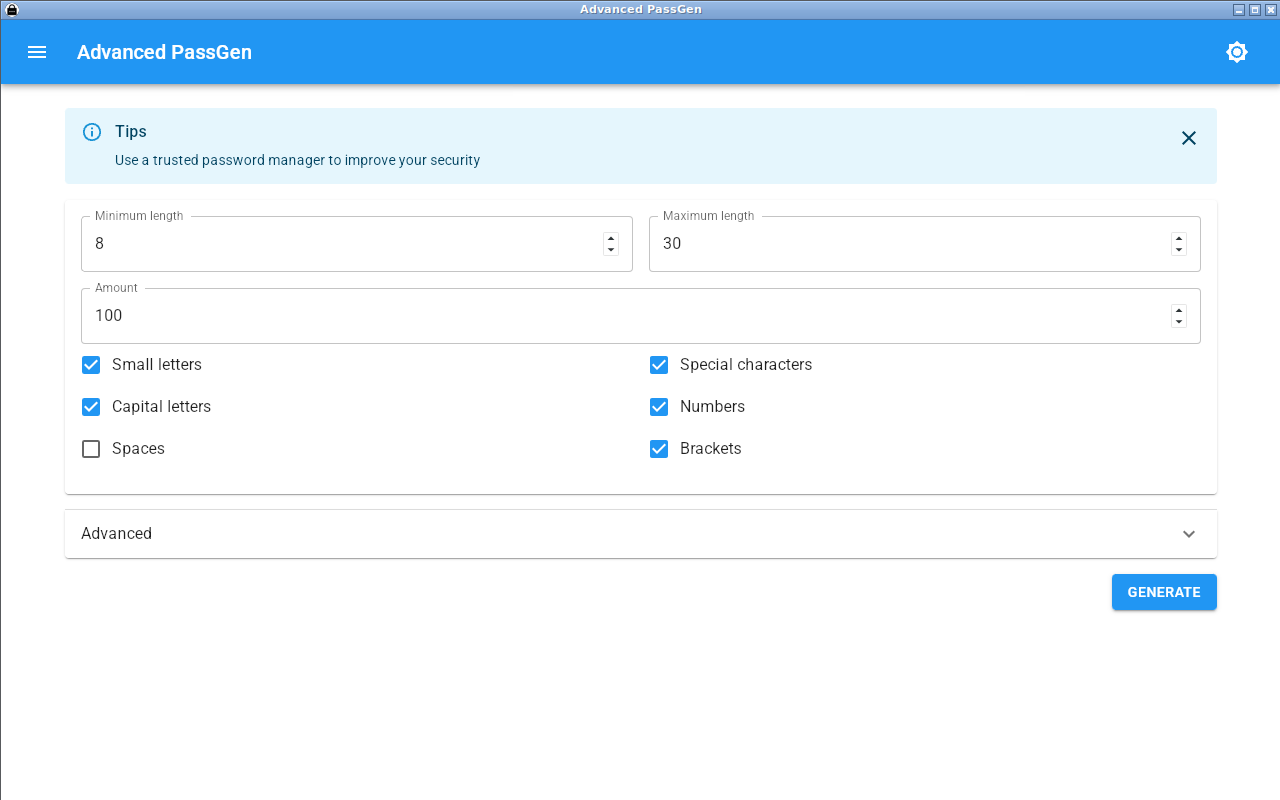The width and height of the screenshot is (1280, 800).
Task: Click the "Advanced" section label
Action: tap(116, 534)
